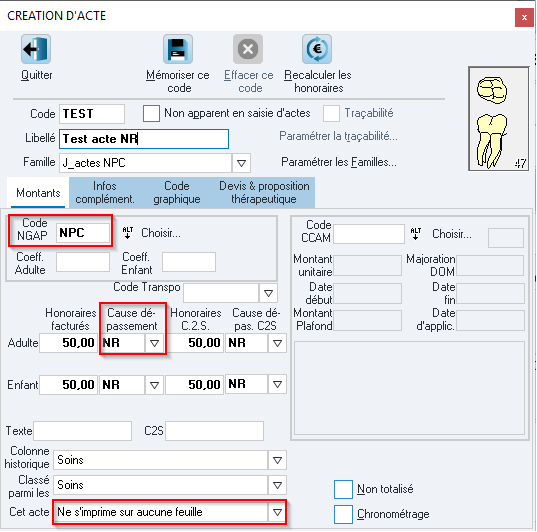Click the tooth 47 graphic thumbnail
The width and height of the screenshot is (537, 532).
(499, 119)
